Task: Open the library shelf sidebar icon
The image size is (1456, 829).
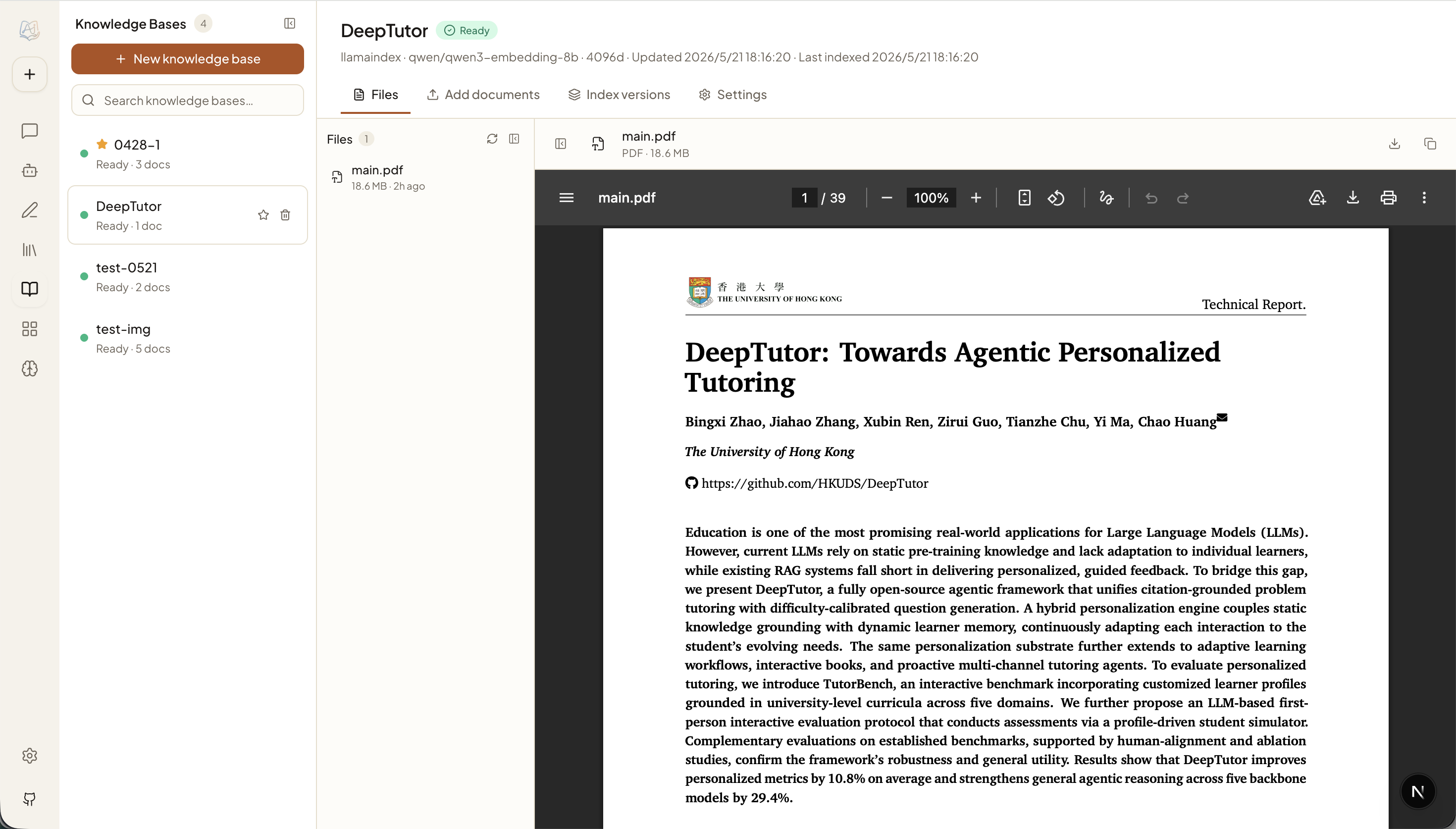Action: pyautogui.click(x=30, y=250)
